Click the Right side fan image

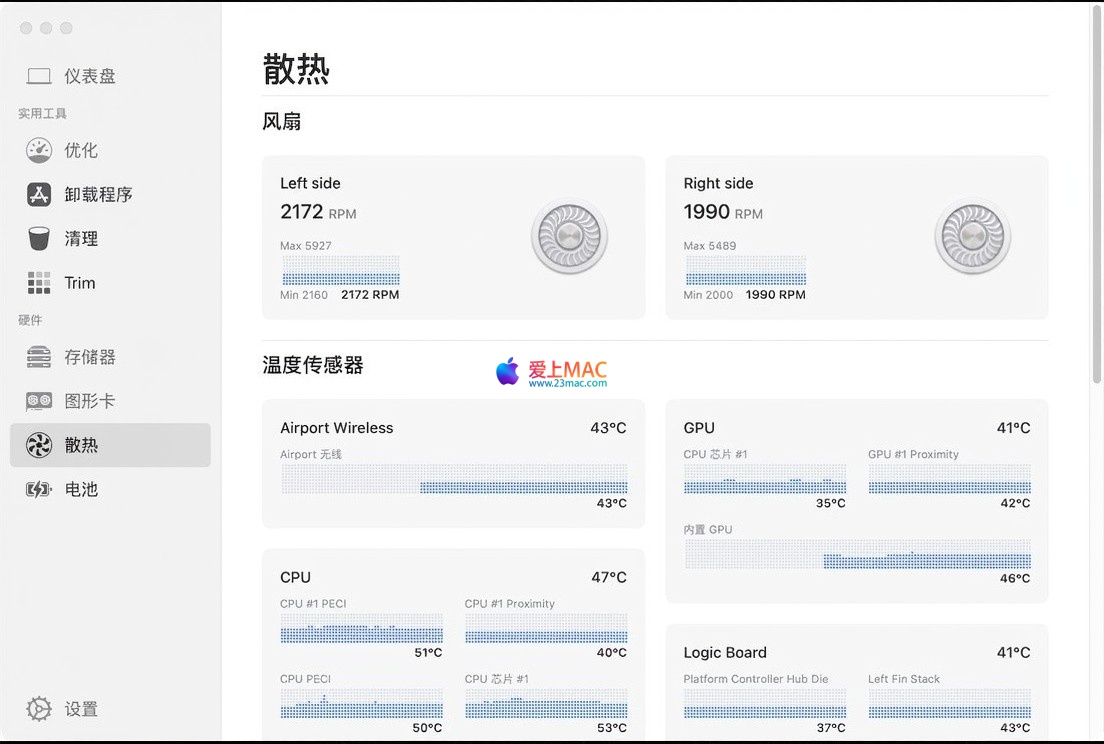click(972, 237)
